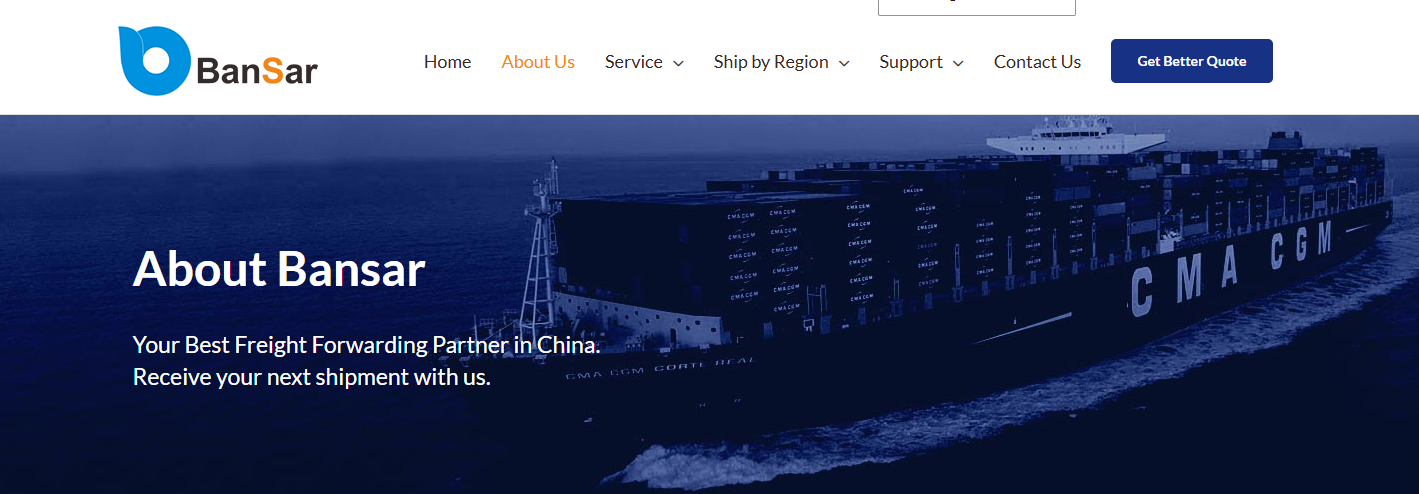
Task: Click the About Bansar heading
Action: coord(279,269)
